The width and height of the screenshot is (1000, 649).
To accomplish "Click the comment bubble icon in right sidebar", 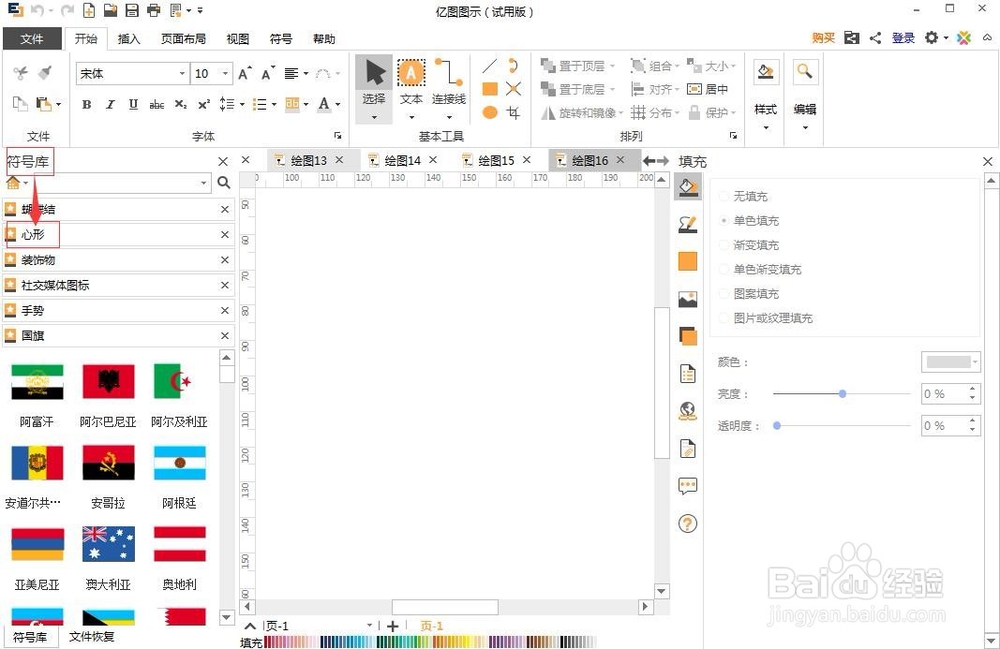I will click(x=687, y=486).
